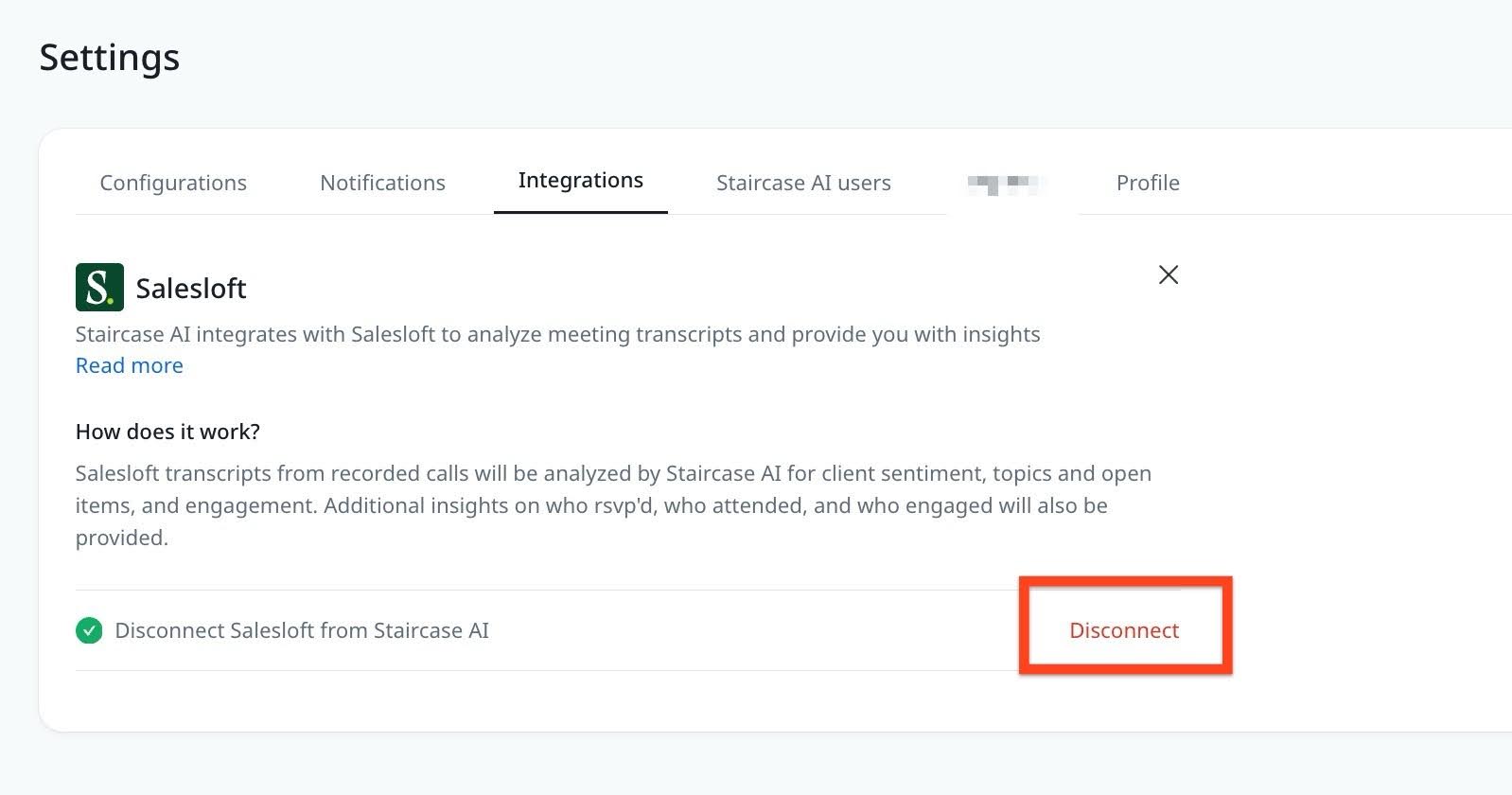Click the red Disconnect button
The height and width of the screenshot is (795, 1512).
pyautogui.click(x=1124, y=630)
